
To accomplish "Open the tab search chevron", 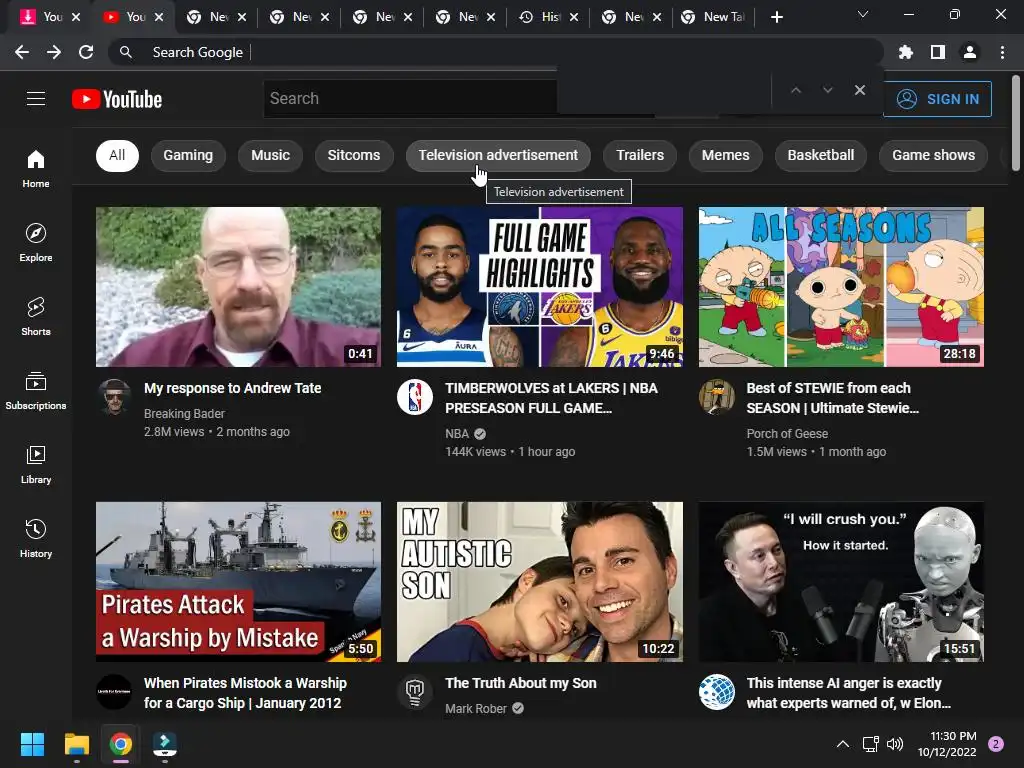I will tap(863, 14).
